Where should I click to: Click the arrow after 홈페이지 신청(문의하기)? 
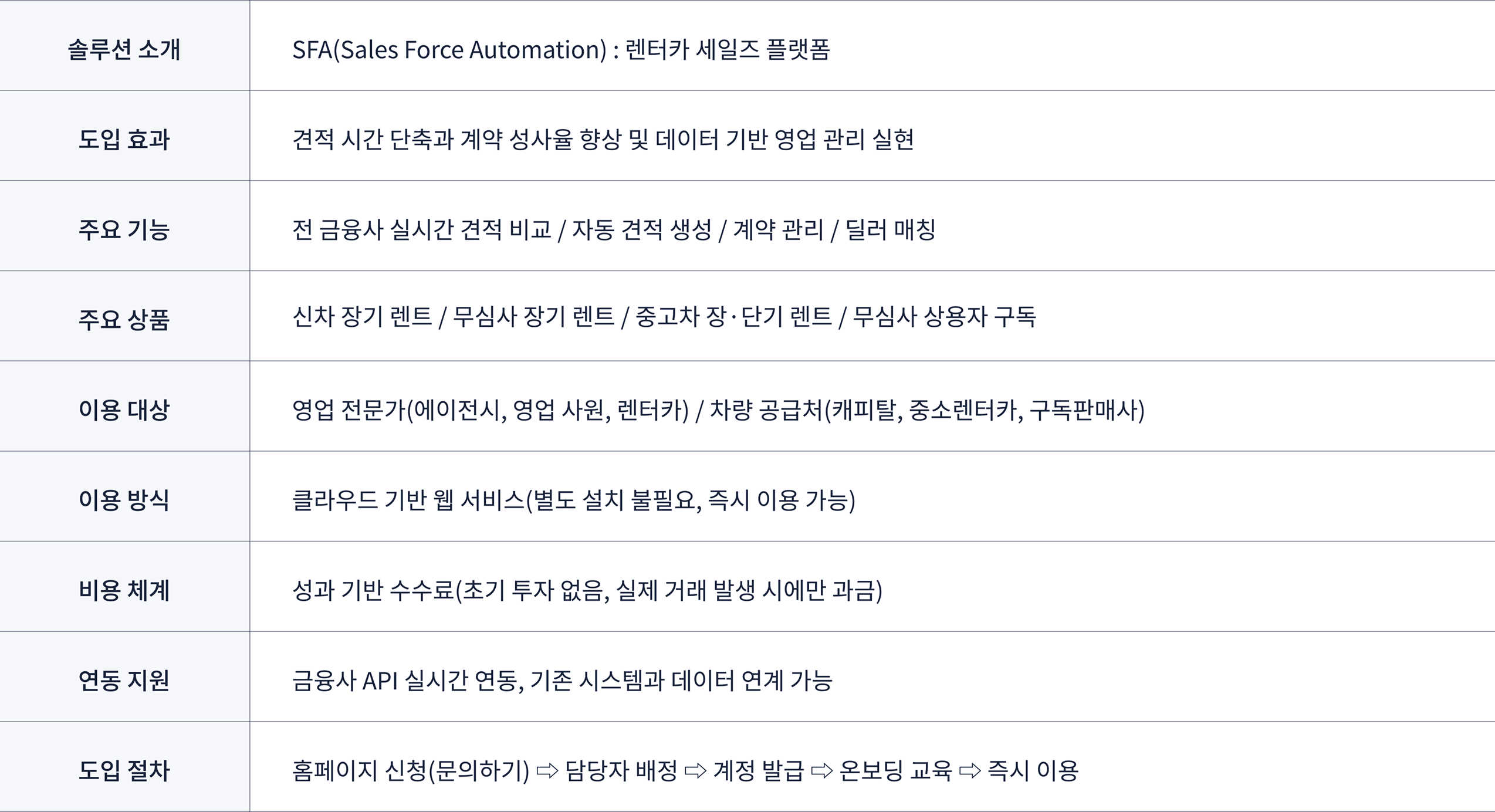point(547,770)
